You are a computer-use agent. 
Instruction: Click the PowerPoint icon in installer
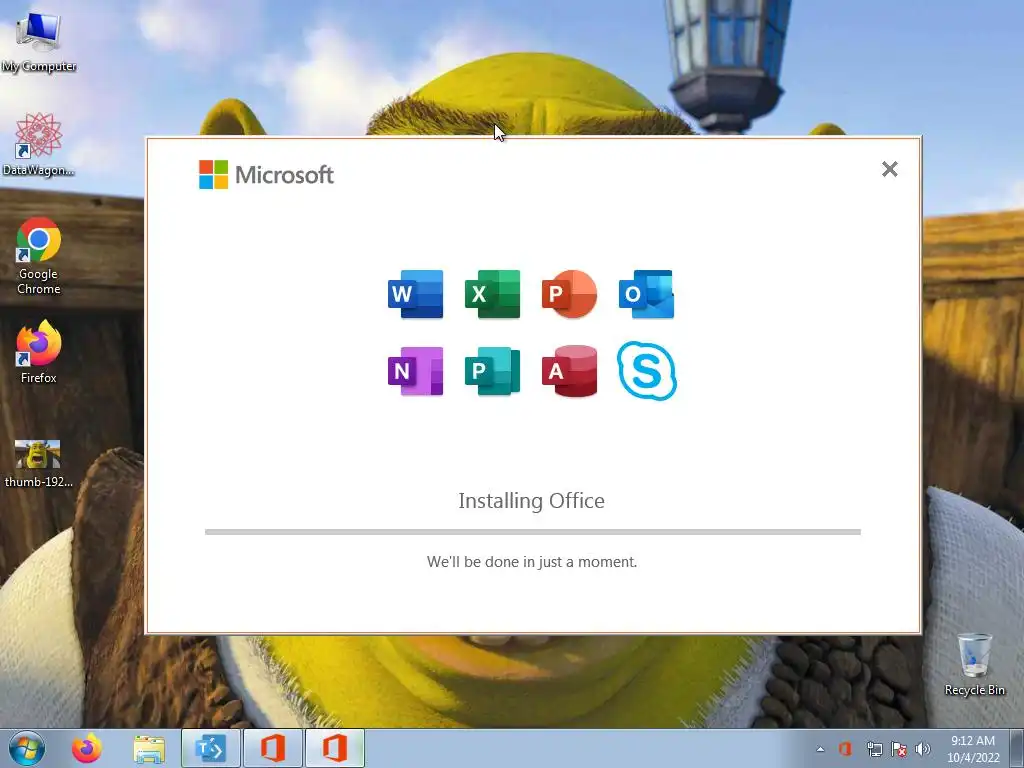coord(569,294)
